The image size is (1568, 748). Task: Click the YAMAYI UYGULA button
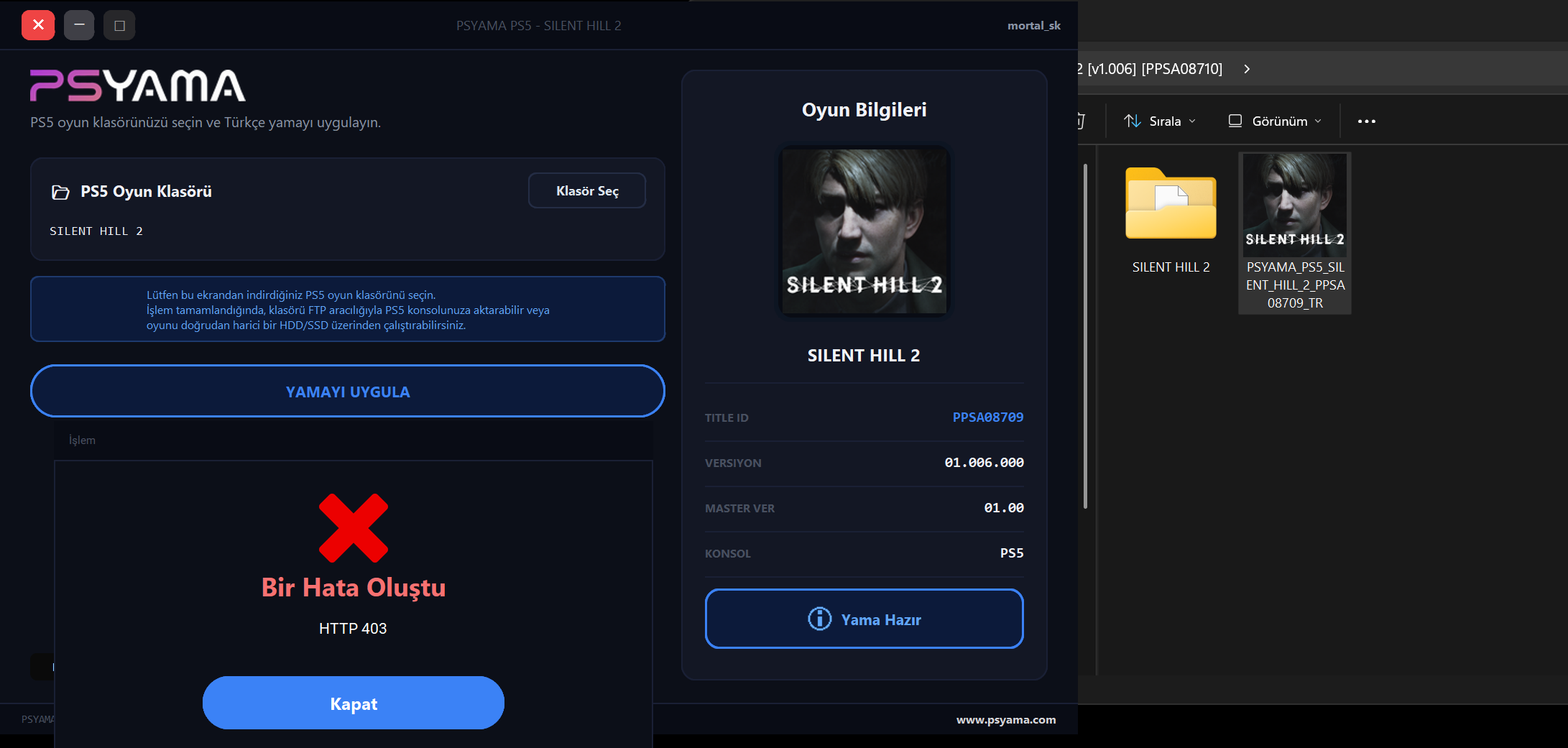tap(348, 391)
